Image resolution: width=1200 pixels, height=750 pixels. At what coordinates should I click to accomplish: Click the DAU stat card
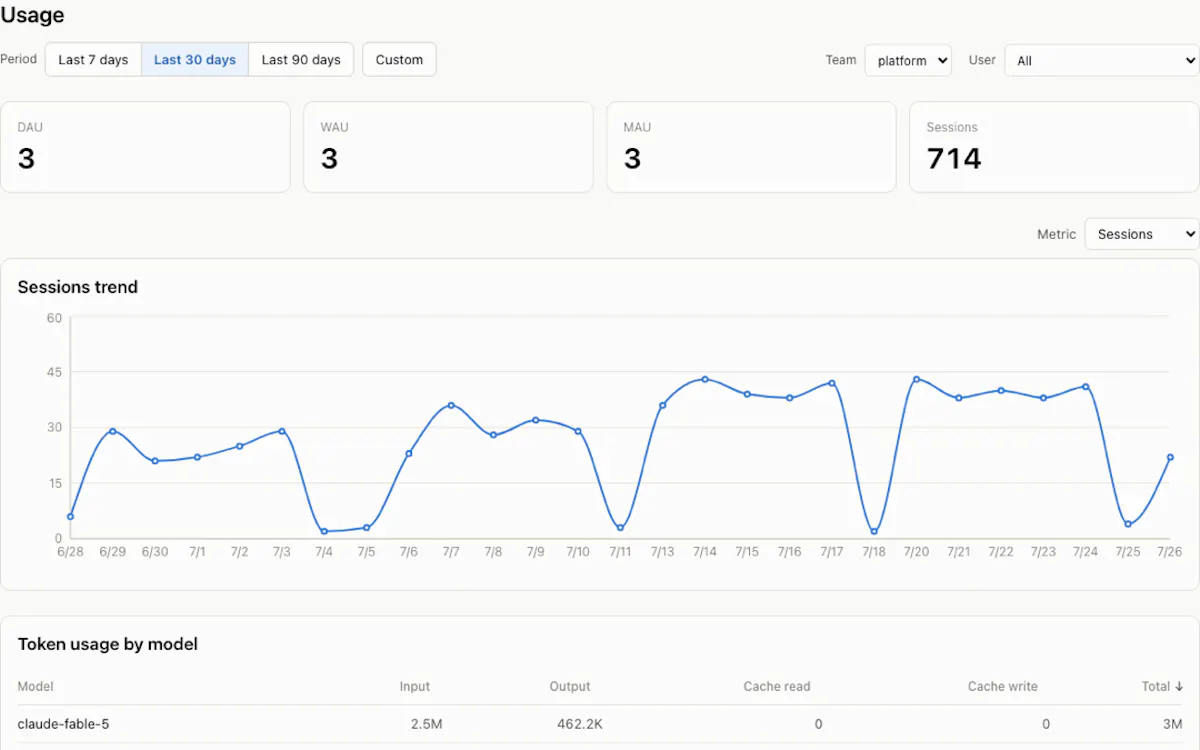point(145,147)
